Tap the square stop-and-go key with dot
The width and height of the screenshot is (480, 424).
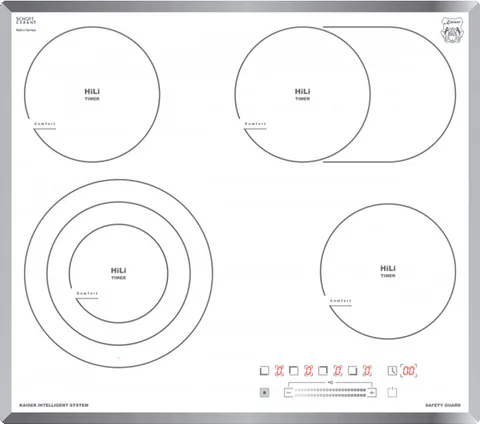coord(264,392)
